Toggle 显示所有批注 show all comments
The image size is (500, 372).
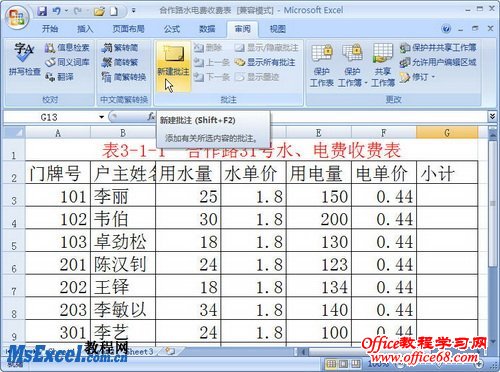tap(265, 62)
